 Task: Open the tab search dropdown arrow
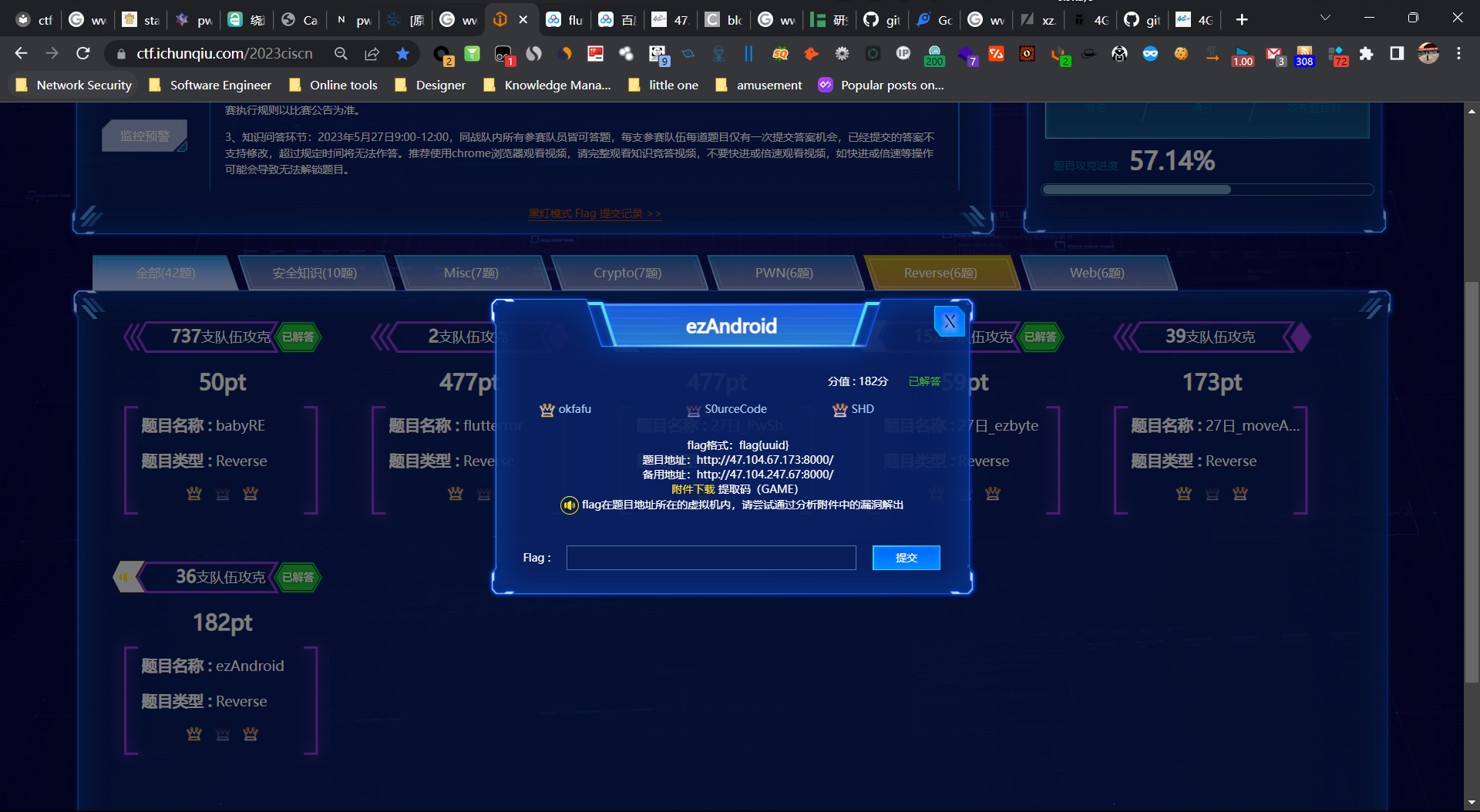point(1325,18)
